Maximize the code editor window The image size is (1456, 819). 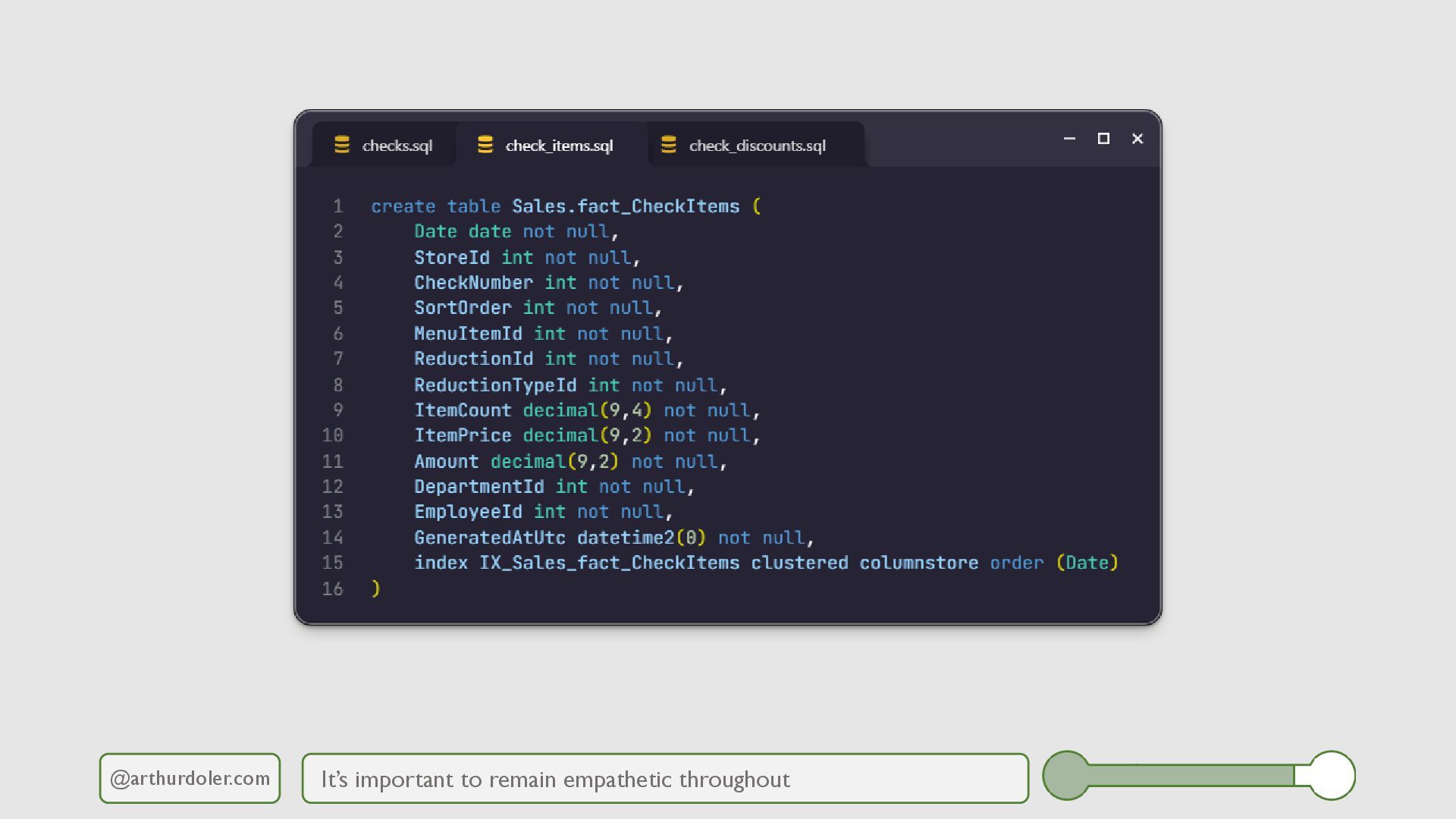(1103, 139)
